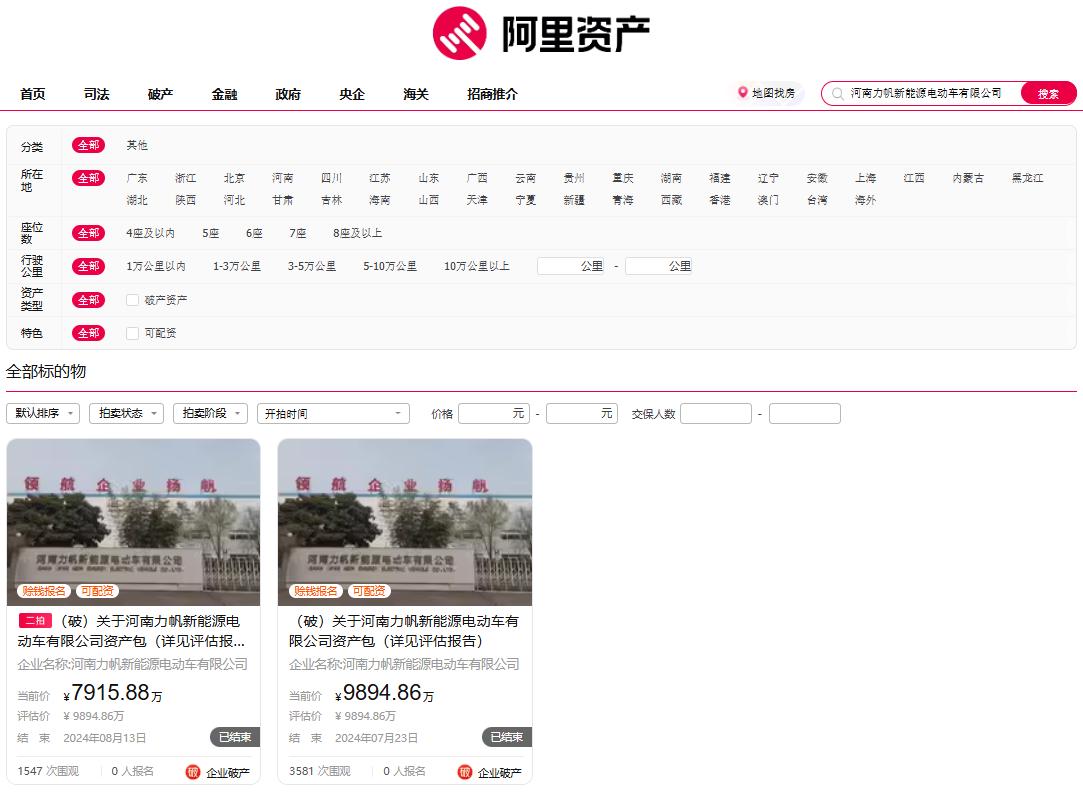Screen dimensions: 1083x793
Task: Filter location by 新疆
Action: [x=574, y=200]
